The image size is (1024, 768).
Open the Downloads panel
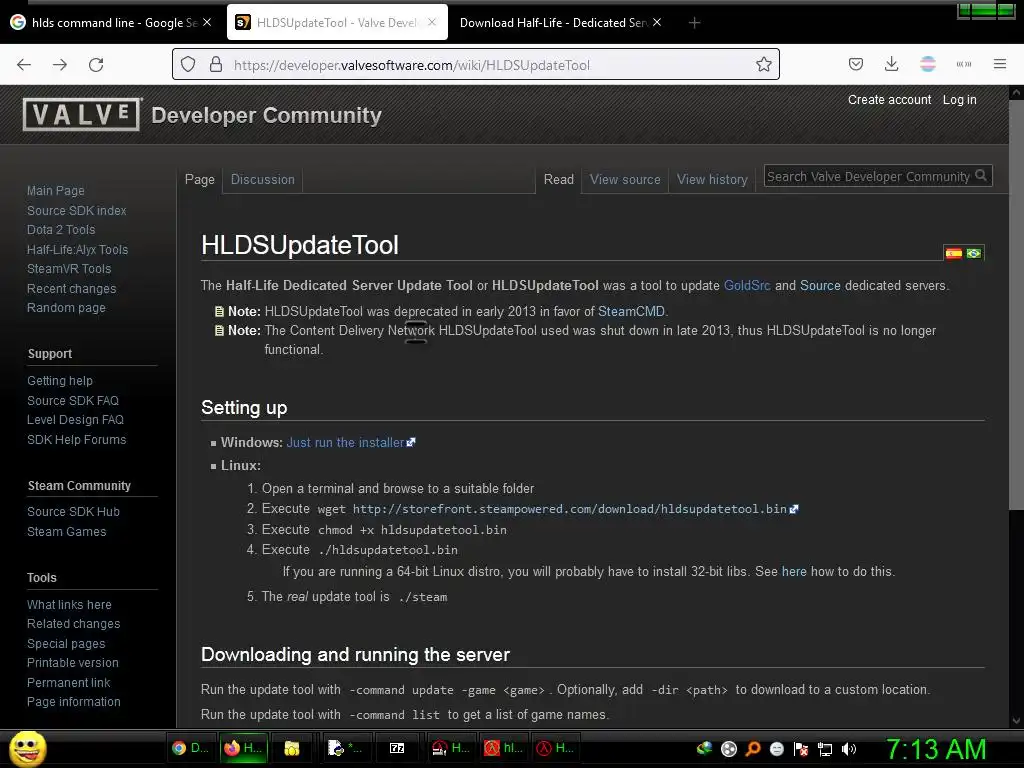point(891,64)
